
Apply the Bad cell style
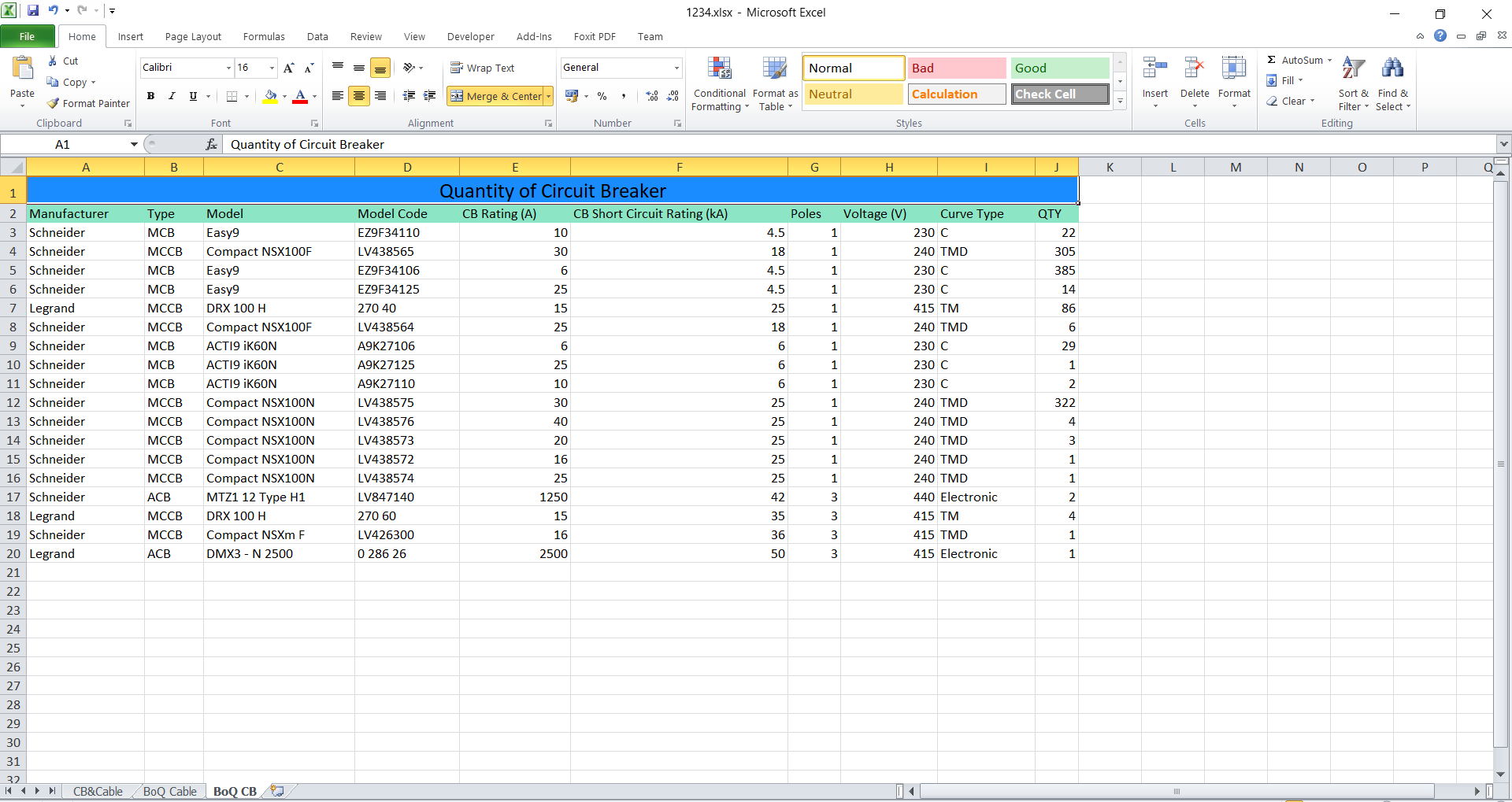pos(956,68)
